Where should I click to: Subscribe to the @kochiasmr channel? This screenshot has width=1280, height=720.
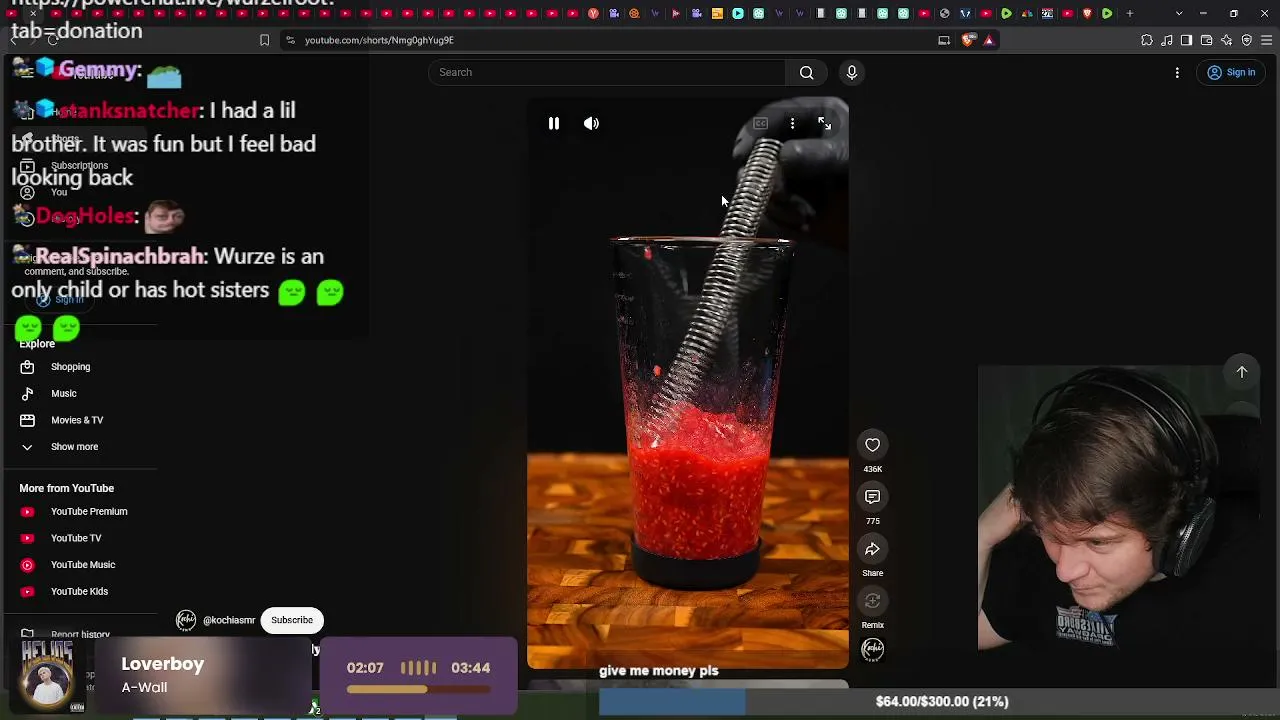click(x=292, y=620)
